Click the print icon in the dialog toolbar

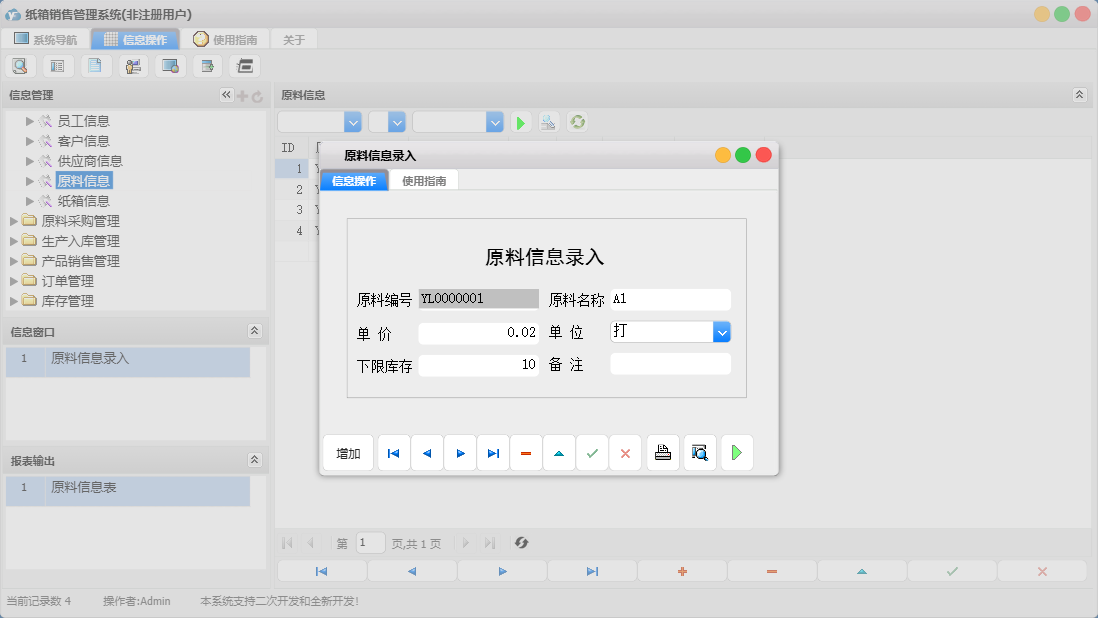tap(662, 452)
